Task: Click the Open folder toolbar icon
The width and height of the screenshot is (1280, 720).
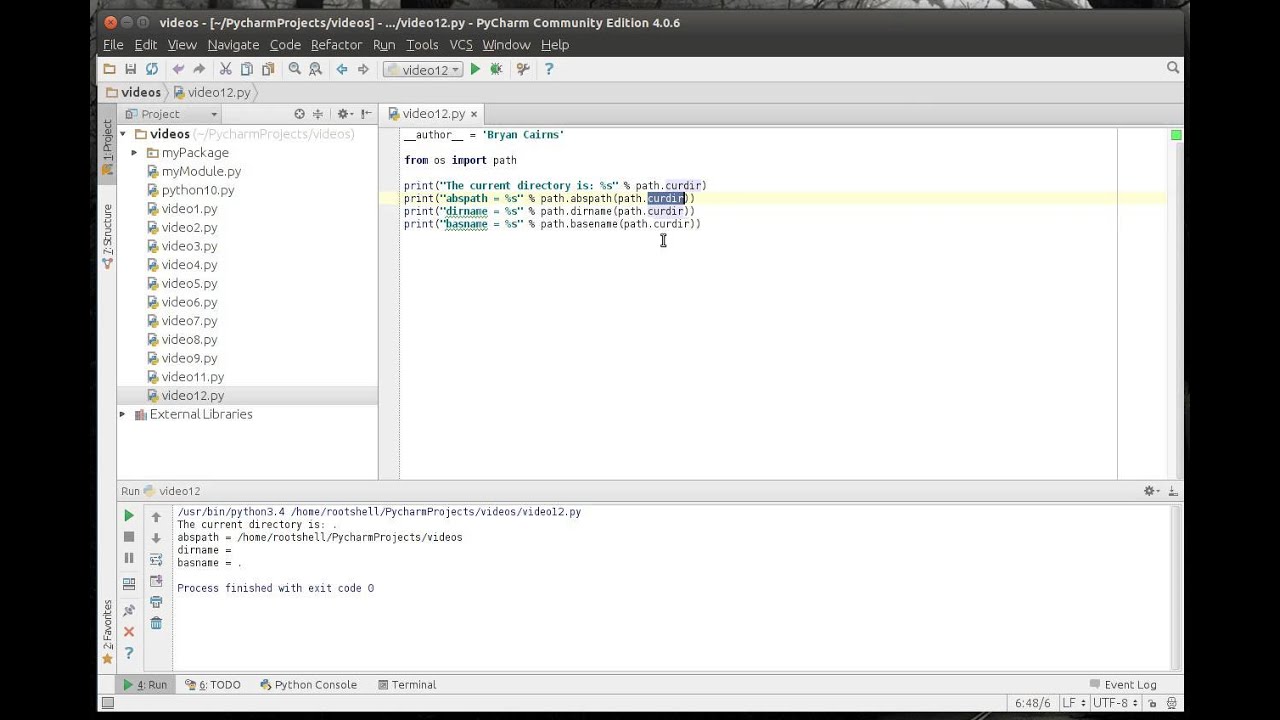Action: [x=109, y=69]
